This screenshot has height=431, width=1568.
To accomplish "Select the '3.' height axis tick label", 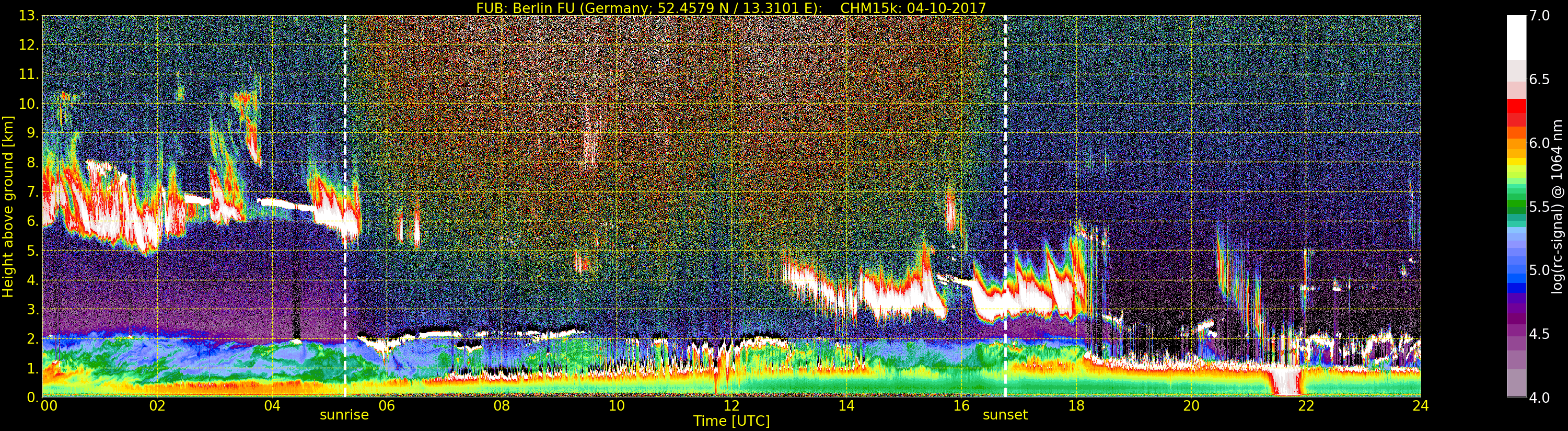I will tap(32, 309).
